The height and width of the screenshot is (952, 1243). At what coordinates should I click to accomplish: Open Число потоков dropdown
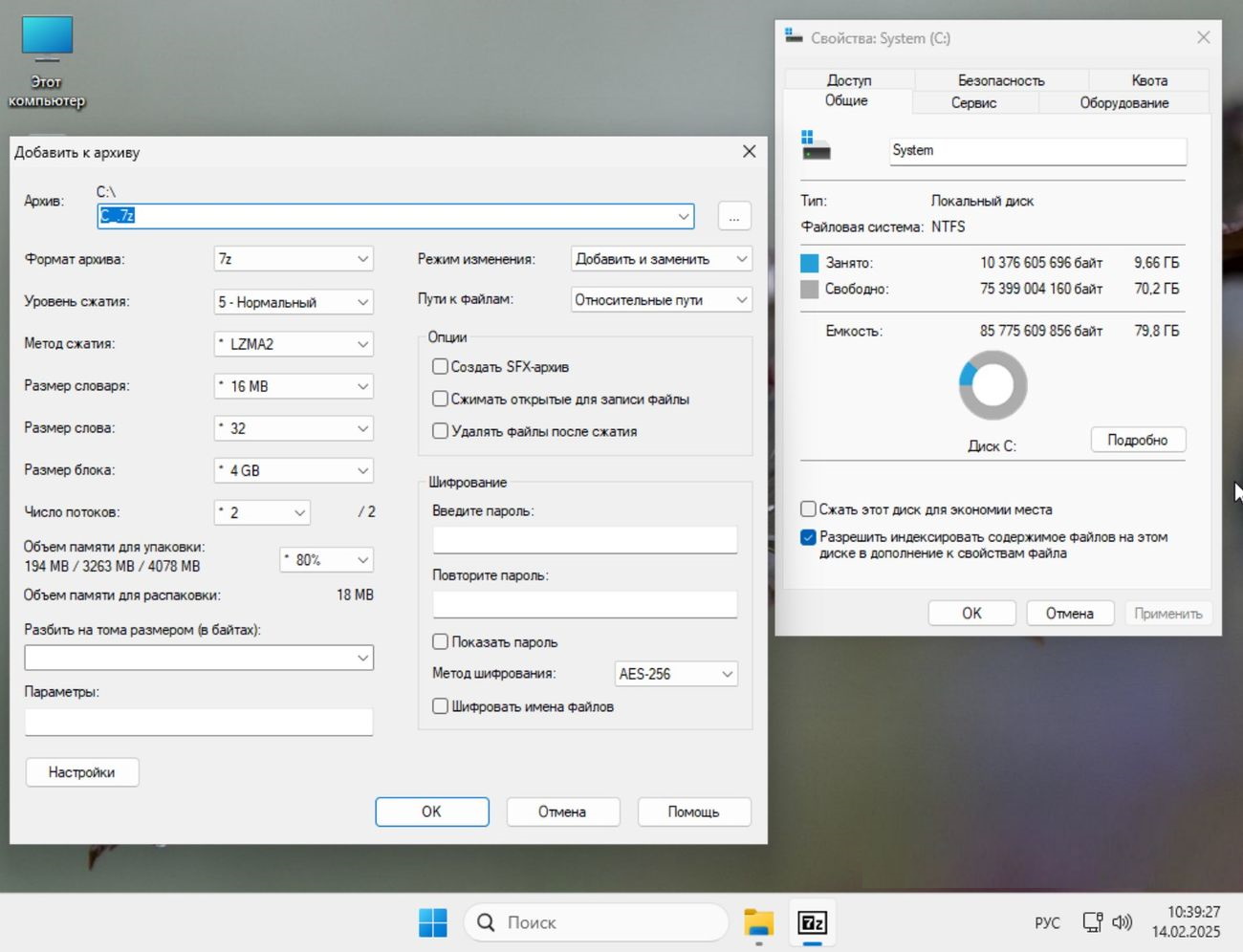tap(262, 512)
